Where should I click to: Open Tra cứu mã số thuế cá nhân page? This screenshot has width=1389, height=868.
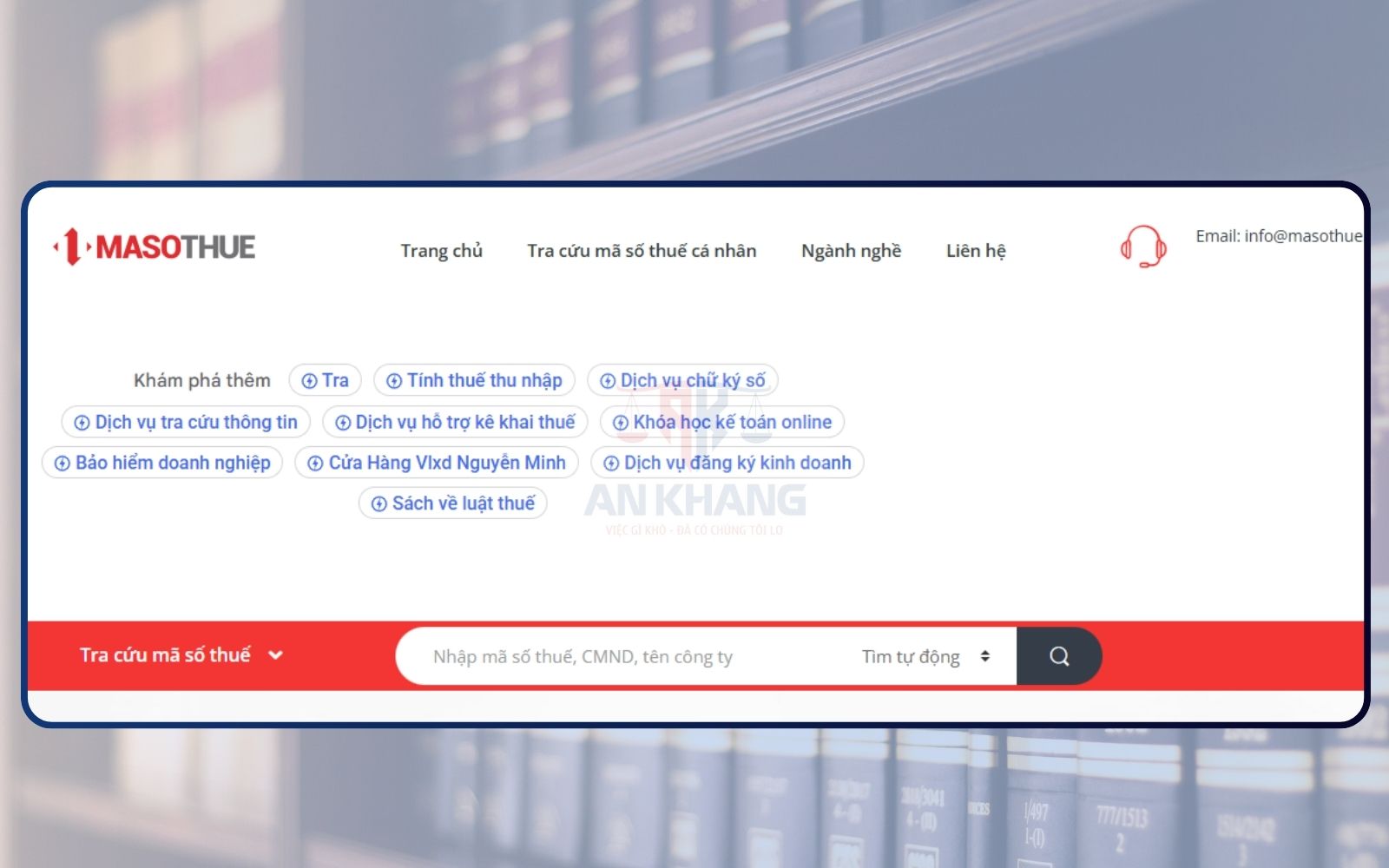[642, 251]
